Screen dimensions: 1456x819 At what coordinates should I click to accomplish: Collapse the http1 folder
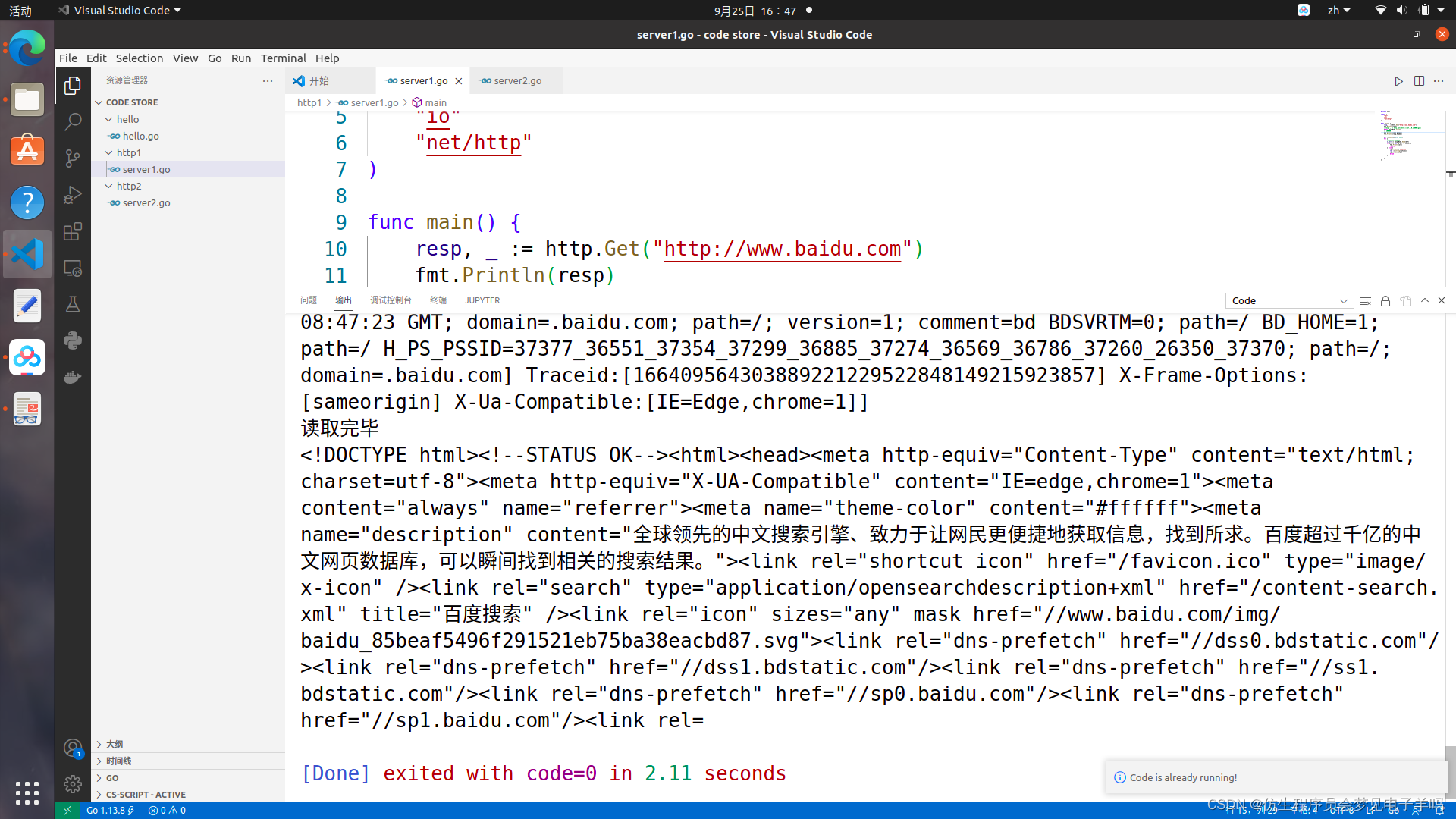pyautogui.click(x=128, y=152)
